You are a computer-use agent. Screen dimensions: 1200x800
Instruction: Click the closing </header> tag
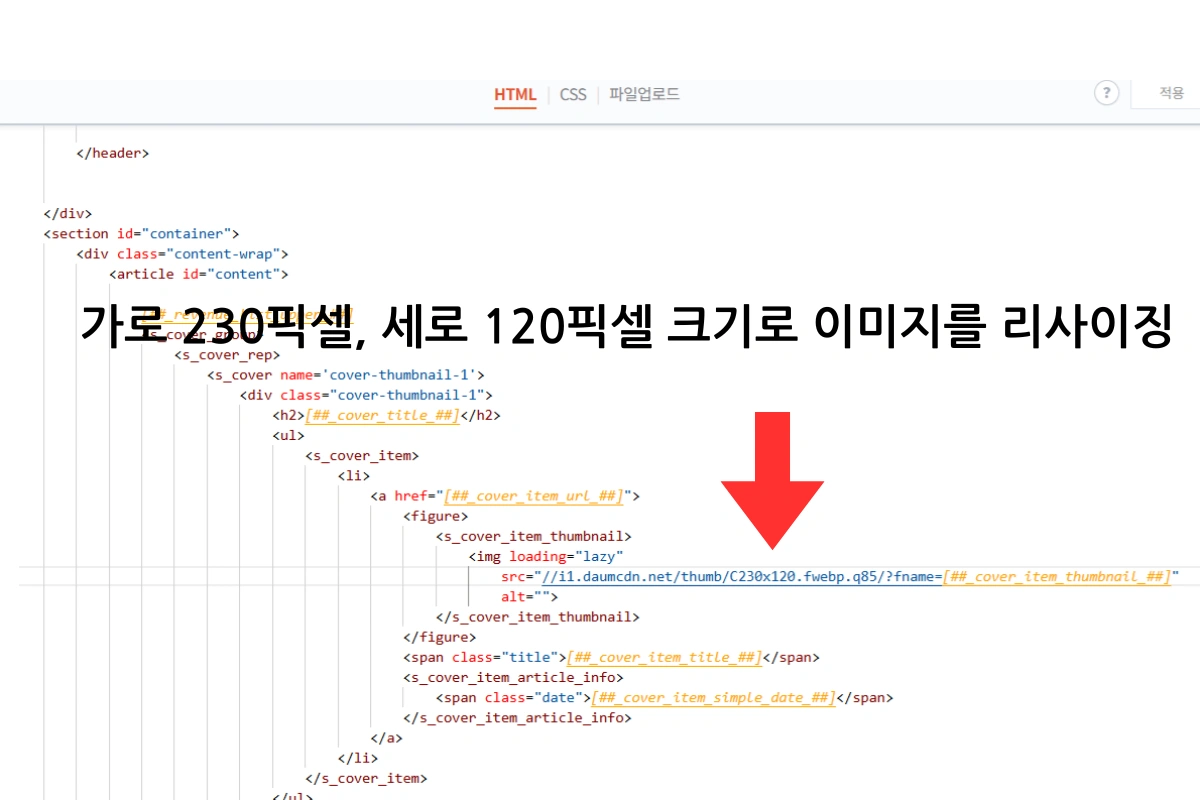coord(111,152)
